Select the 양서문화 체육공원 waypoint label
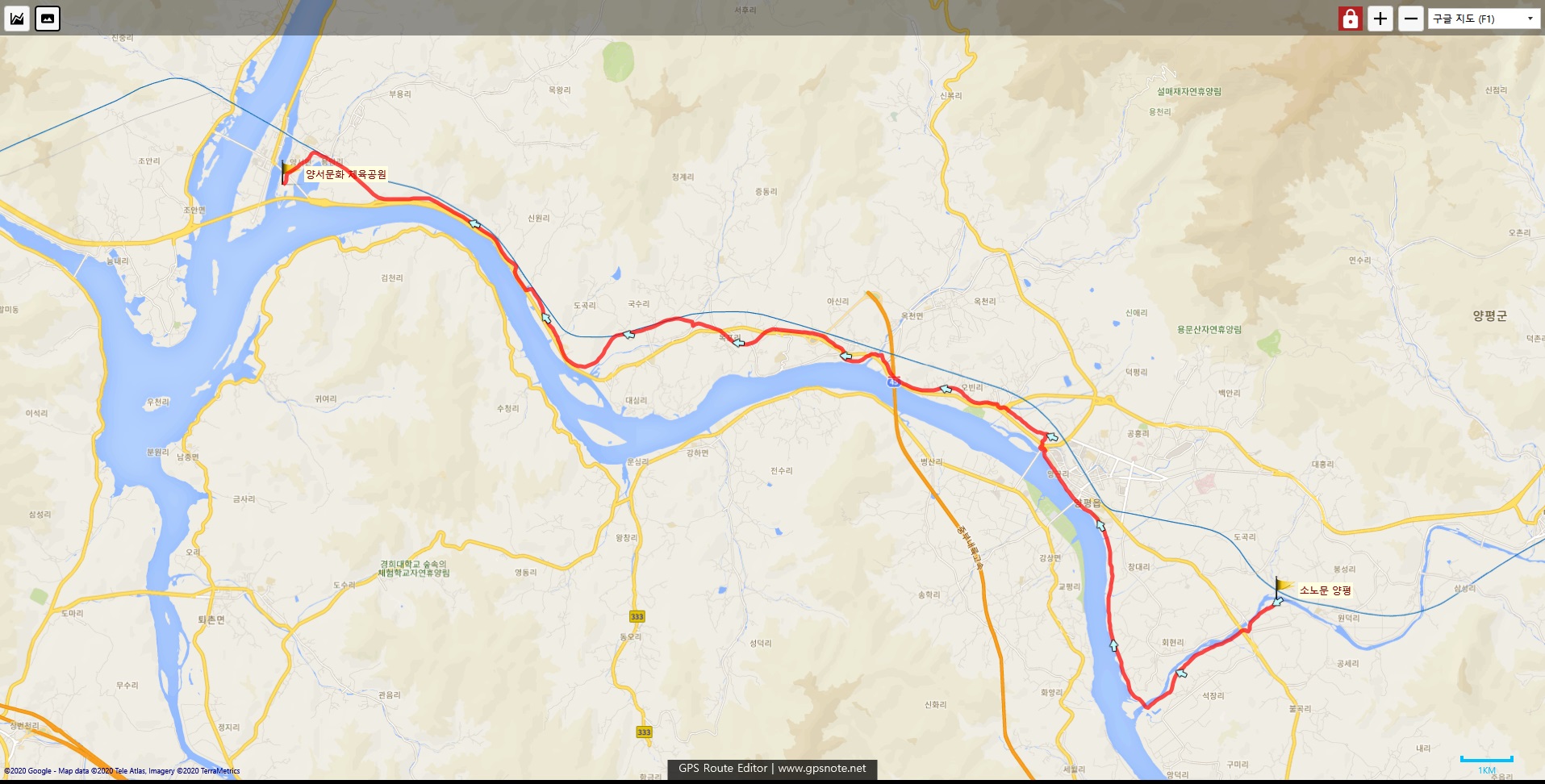 point(345,174)
